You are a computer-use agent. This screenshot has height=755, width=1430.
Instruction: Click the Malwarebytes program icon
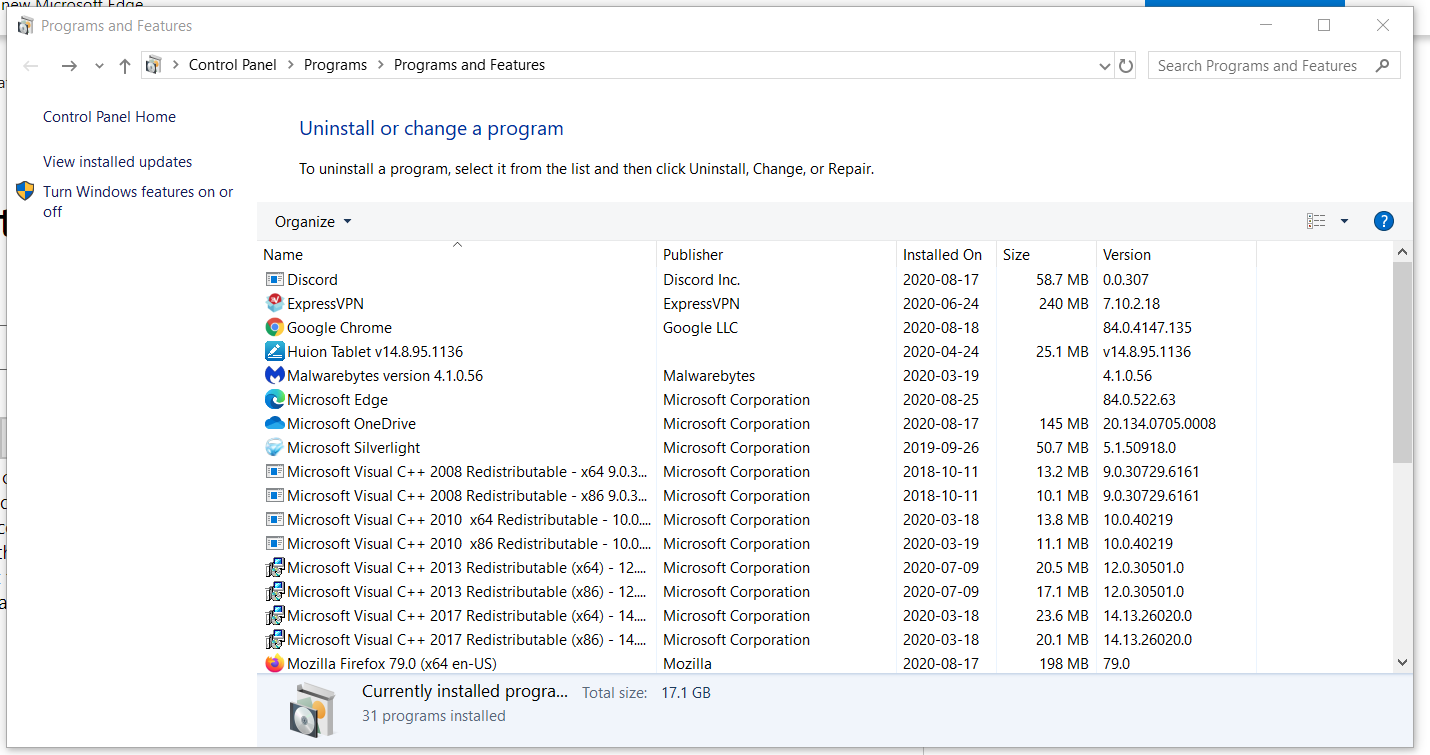point(275,376)
